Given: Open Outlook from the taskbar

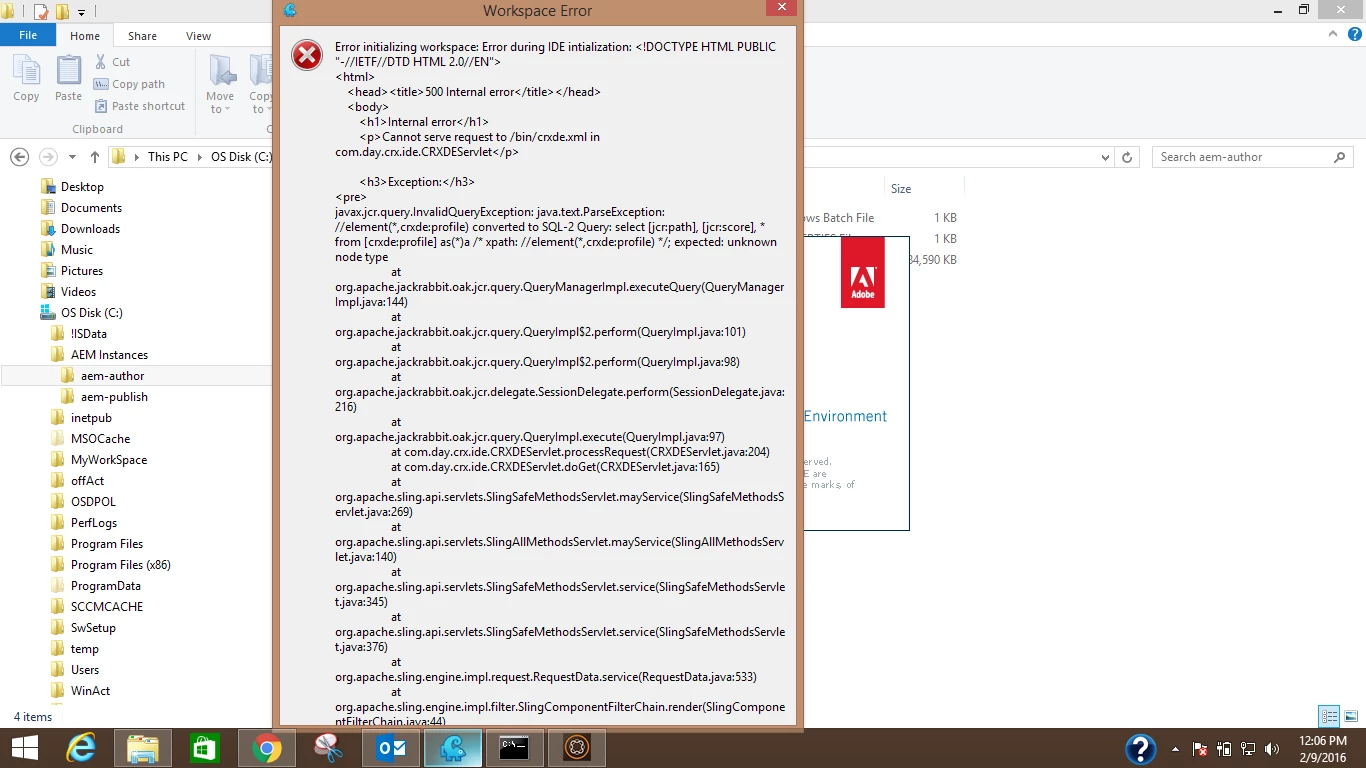Looking at the screenshot, I should pos(390,748).
